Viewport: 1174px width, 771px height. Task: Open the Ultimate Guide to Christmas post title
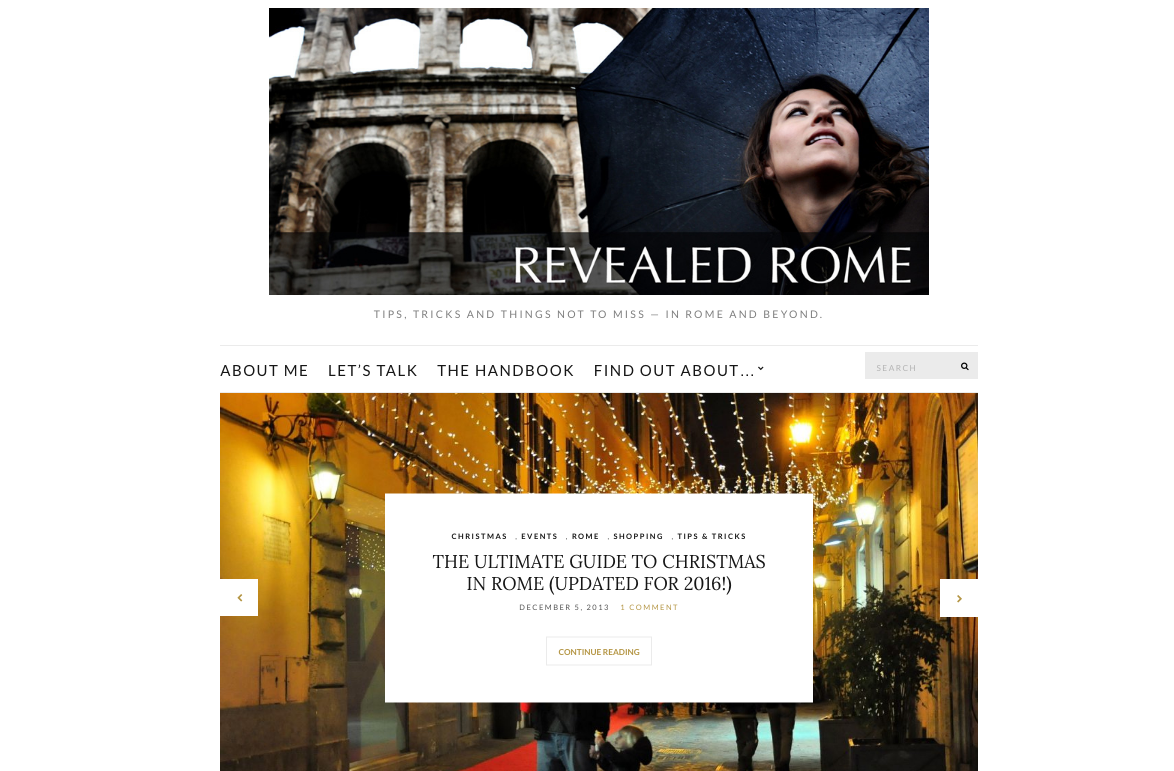pyautogui.click(x=599, y=573)
